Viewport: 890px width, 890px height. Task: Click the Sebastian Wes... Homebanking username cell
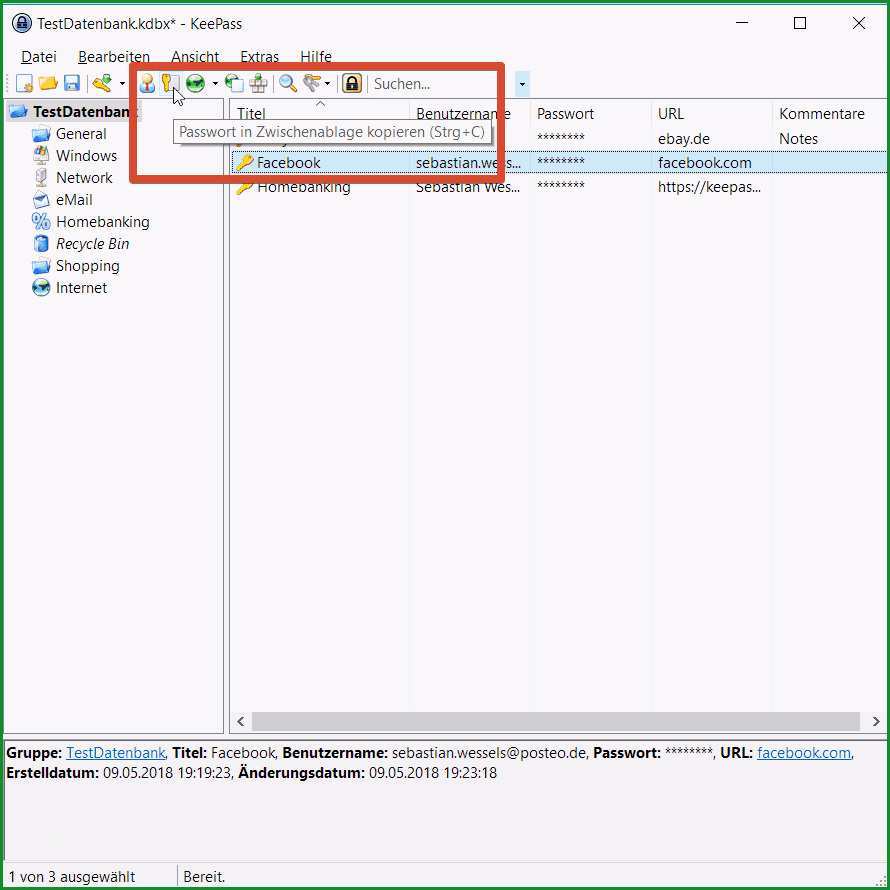click(x=468, y=187)
